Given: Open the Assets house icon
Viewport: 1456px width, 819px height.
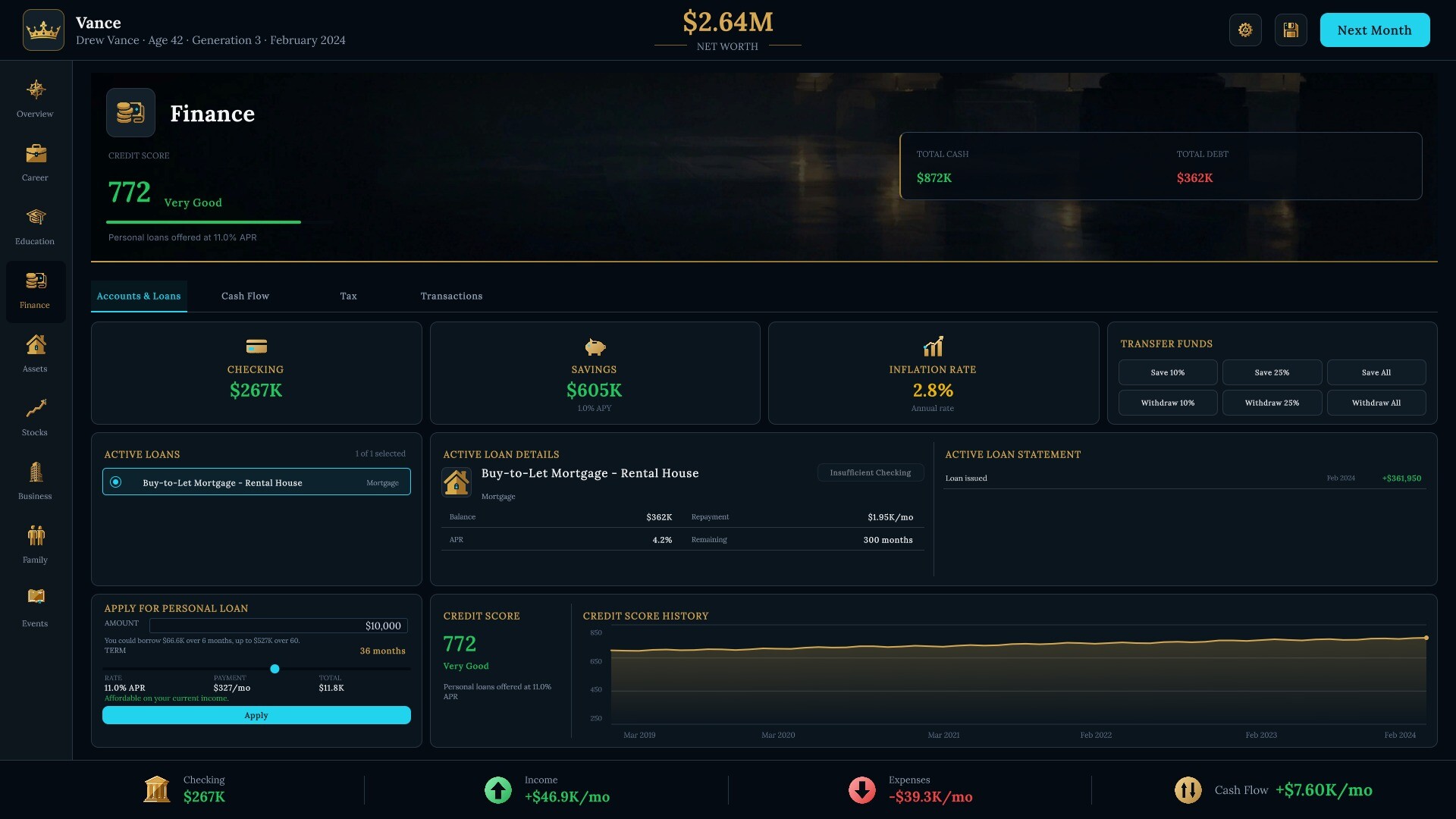Looking at the screenshot, I should coord(36,344).
